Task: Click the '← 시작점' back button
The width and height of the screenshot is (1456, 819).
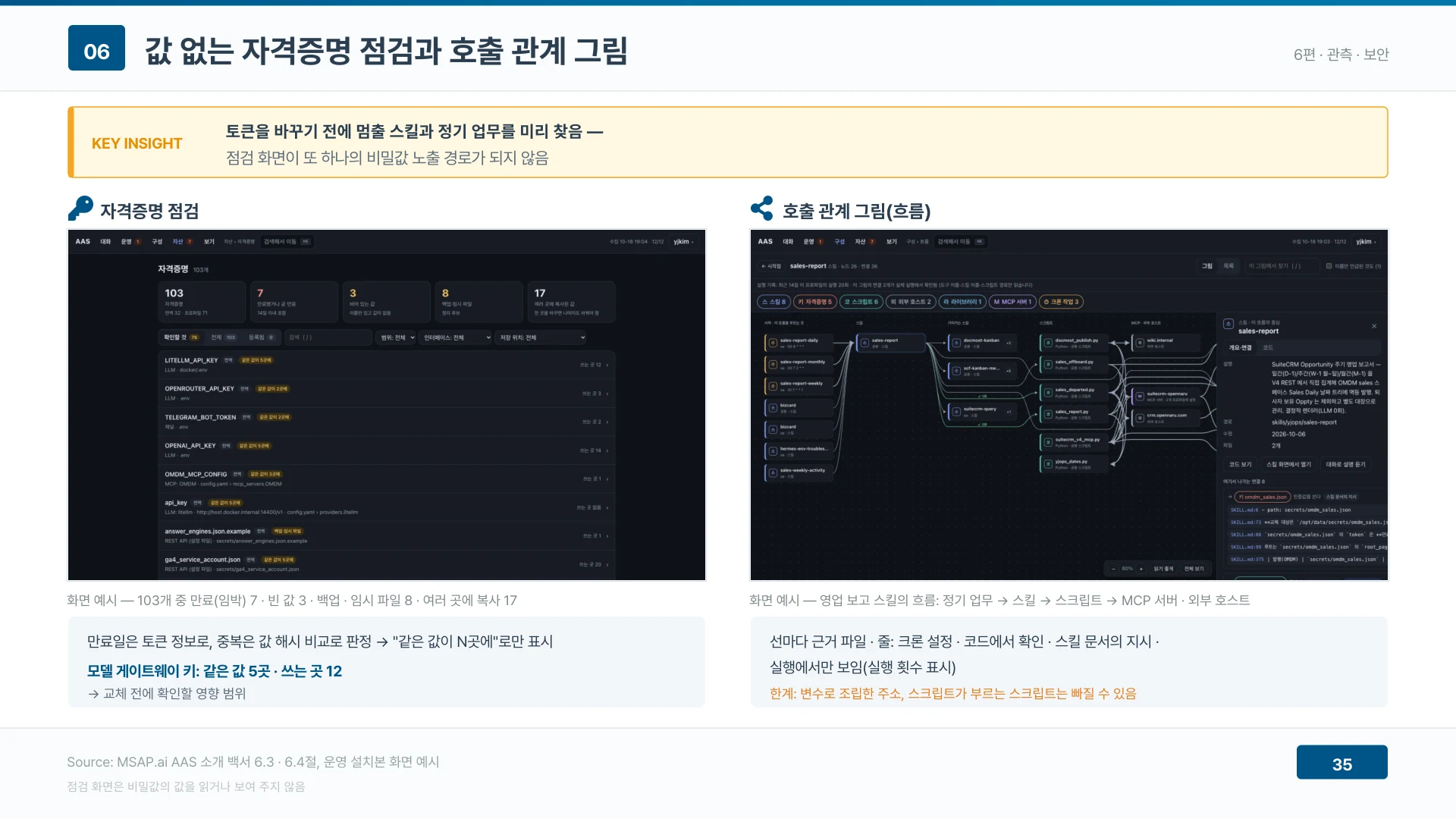Action: click(x=771, y=266)
